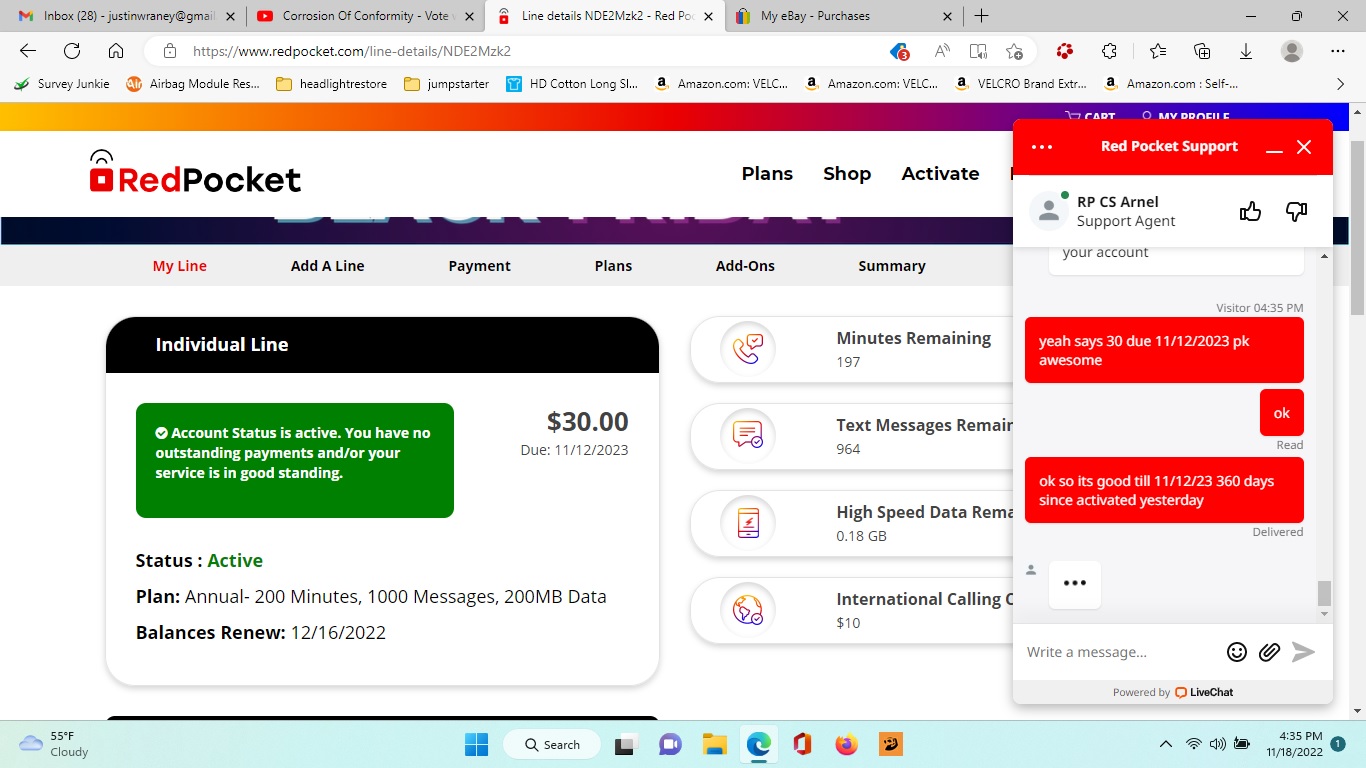Refresh the Red Pocket page
This screenshot has width=1366, height=768.
72,51
